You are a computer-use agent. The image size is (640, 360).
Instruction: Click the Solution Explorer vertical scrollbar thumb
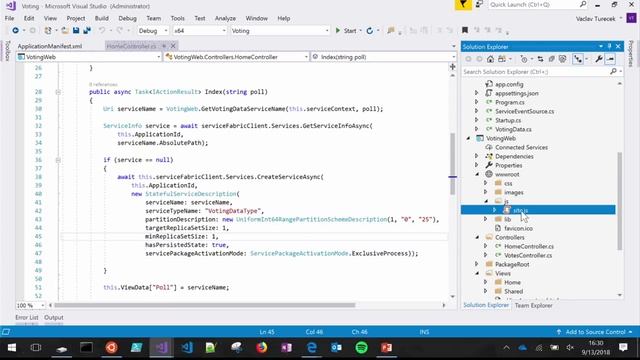coord(620,201)
